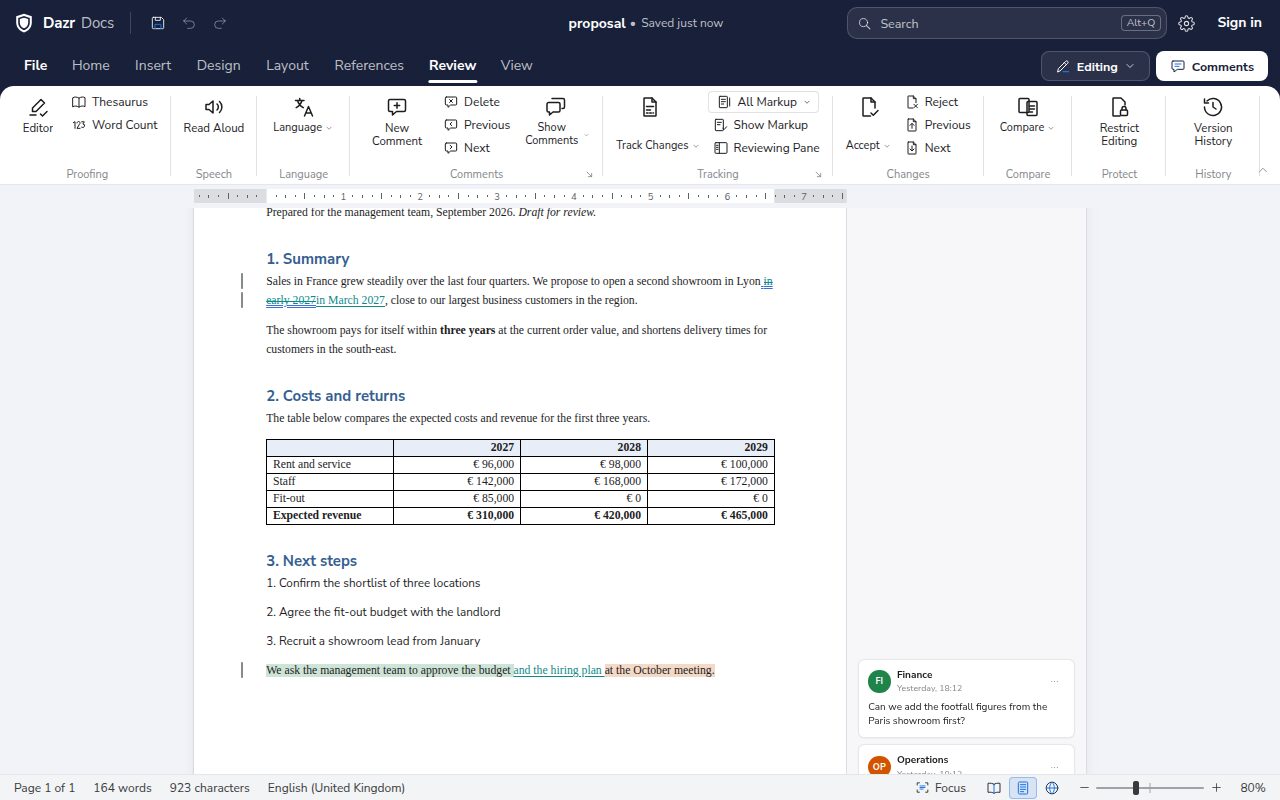Expand the Accept dropdown
The image size is (1280, 800).
pos(868,124)
